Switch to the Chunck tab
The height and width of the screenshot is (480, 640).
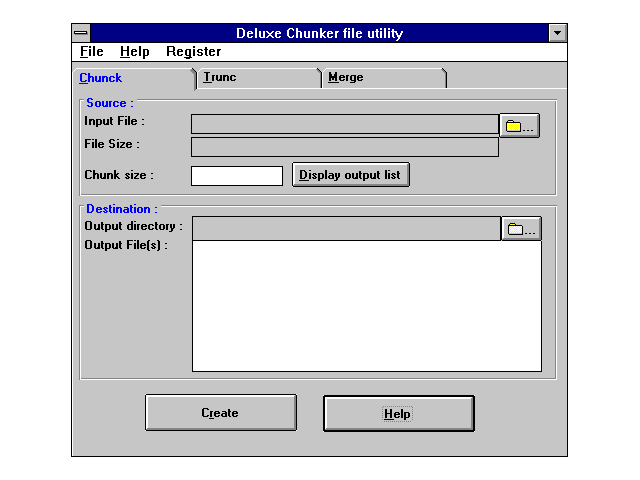(x=101, y=78)
